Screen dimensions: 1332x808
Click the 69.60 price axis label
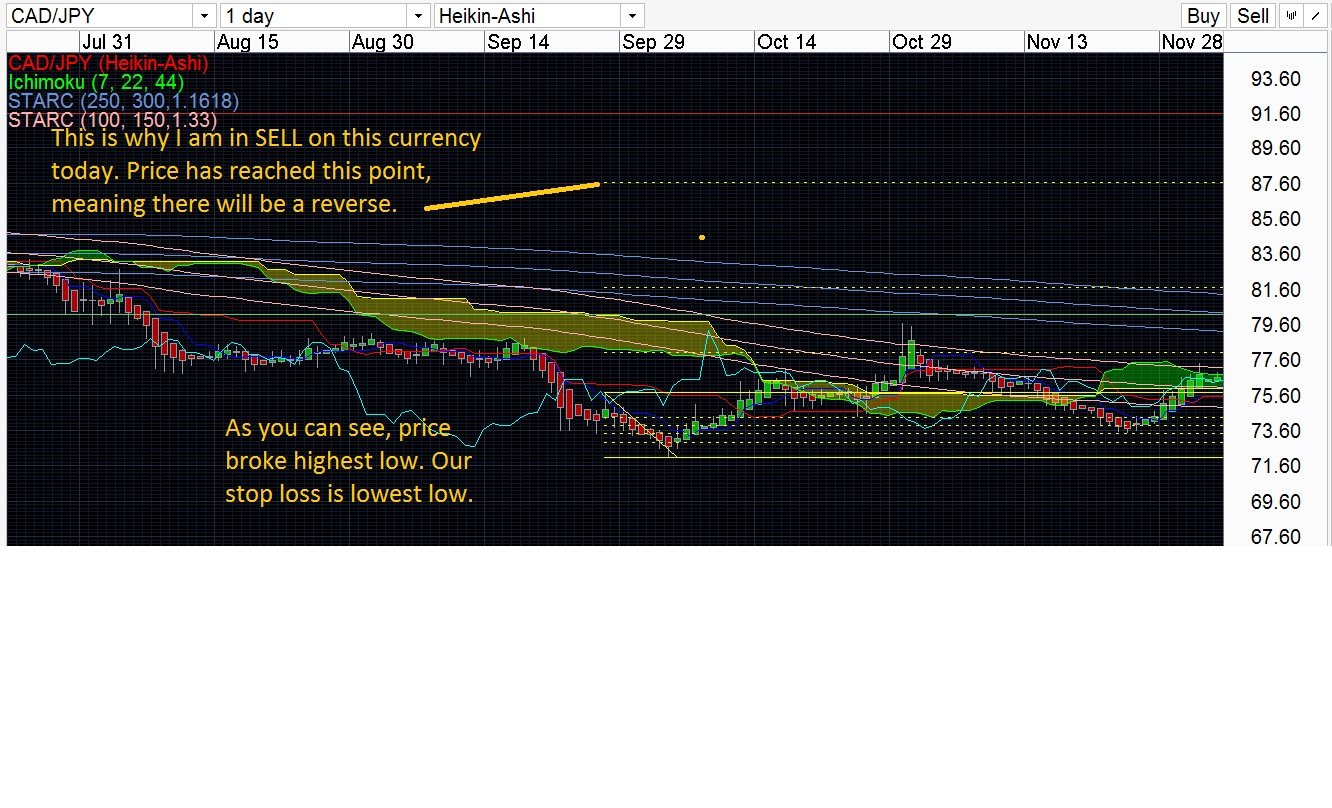click(1276, 502)
